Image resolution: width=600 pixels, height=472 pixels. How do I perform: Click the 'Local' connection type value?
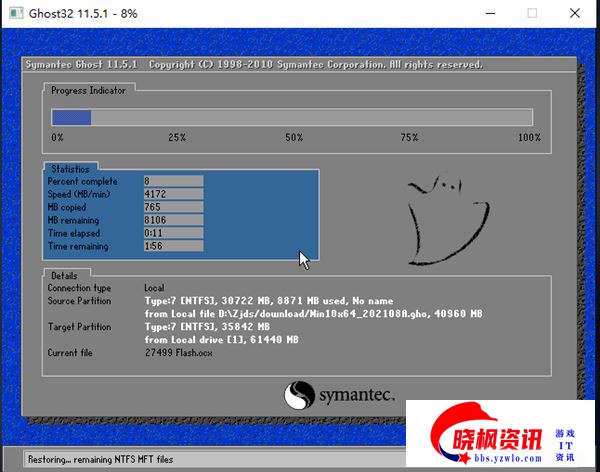pos(154,288)
